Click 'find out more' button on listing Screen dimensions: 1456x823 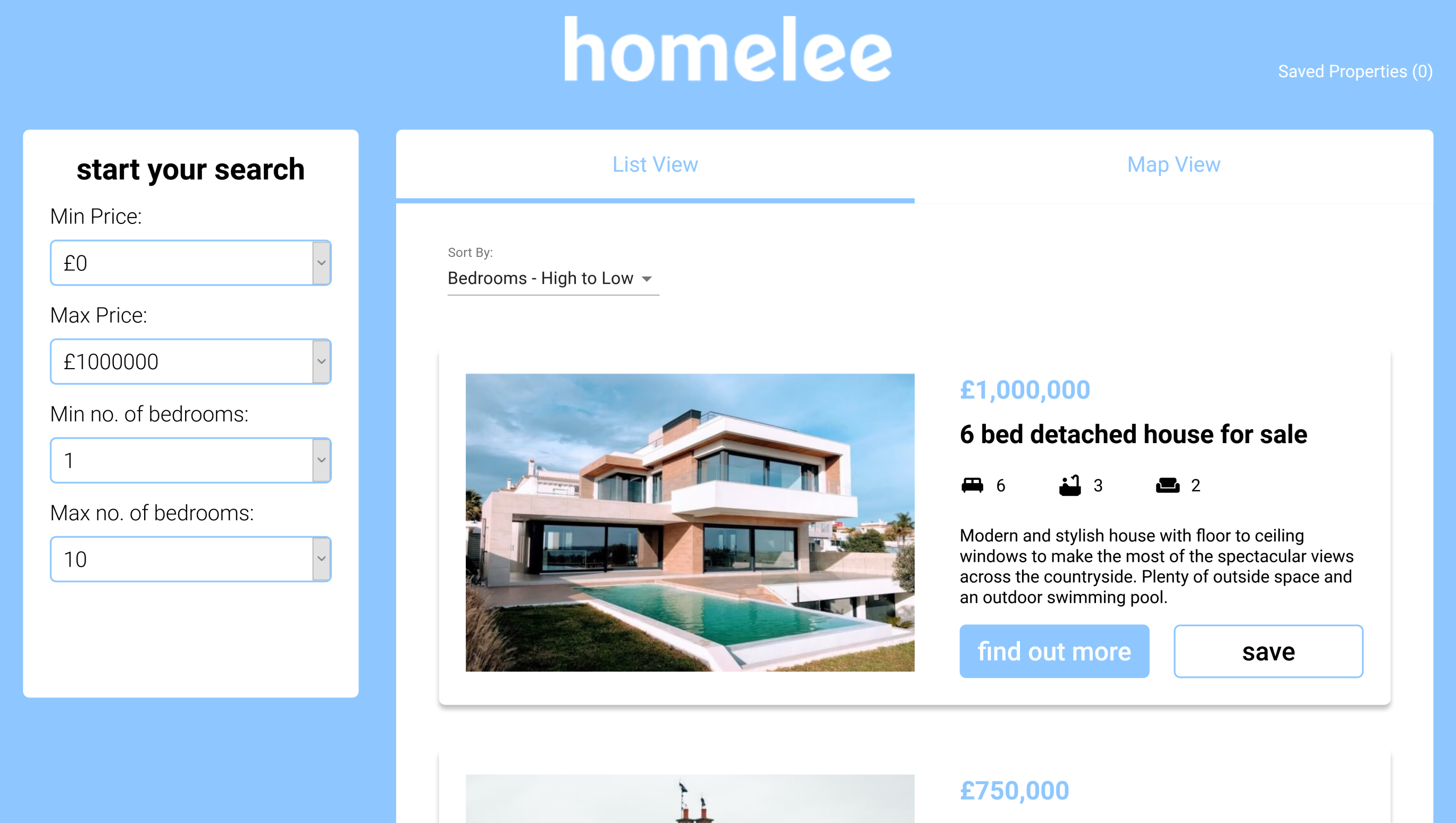[1053, 650]
